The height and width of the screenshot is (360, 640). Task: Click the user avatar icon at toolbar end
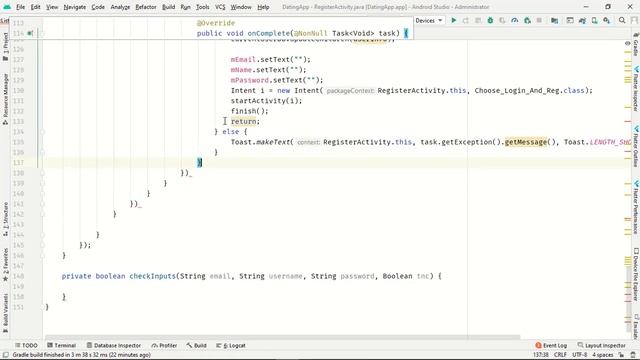635,20
